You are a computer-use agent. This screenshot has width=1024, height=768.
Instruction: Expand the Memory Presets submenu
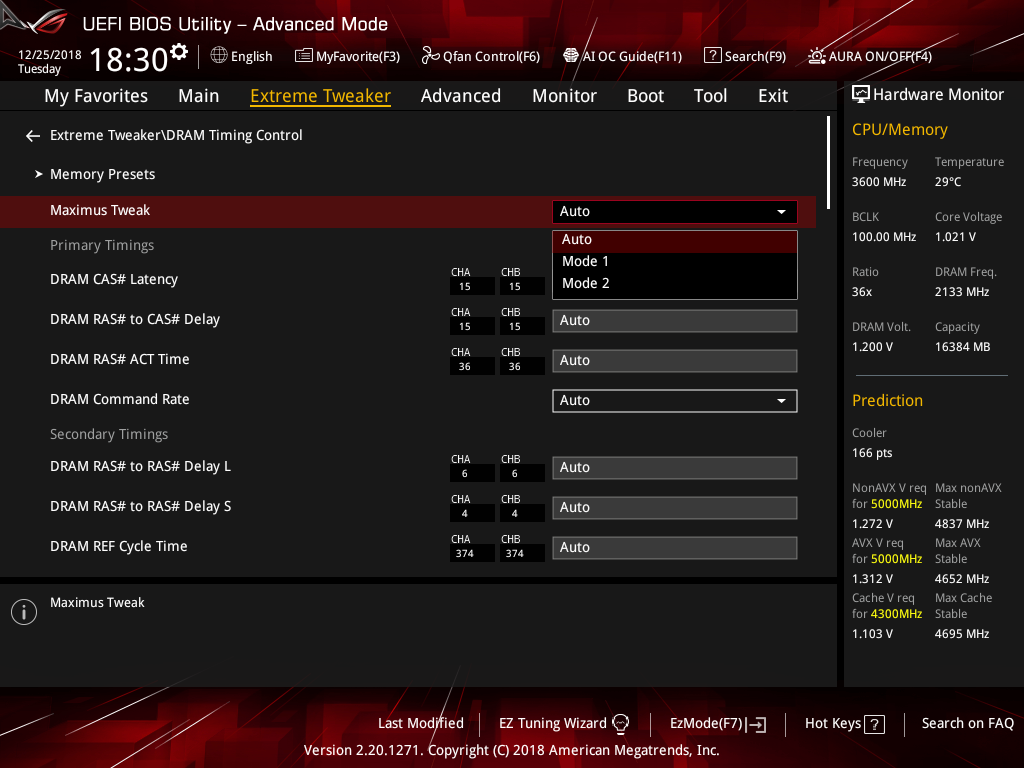(x=103, y=174)
